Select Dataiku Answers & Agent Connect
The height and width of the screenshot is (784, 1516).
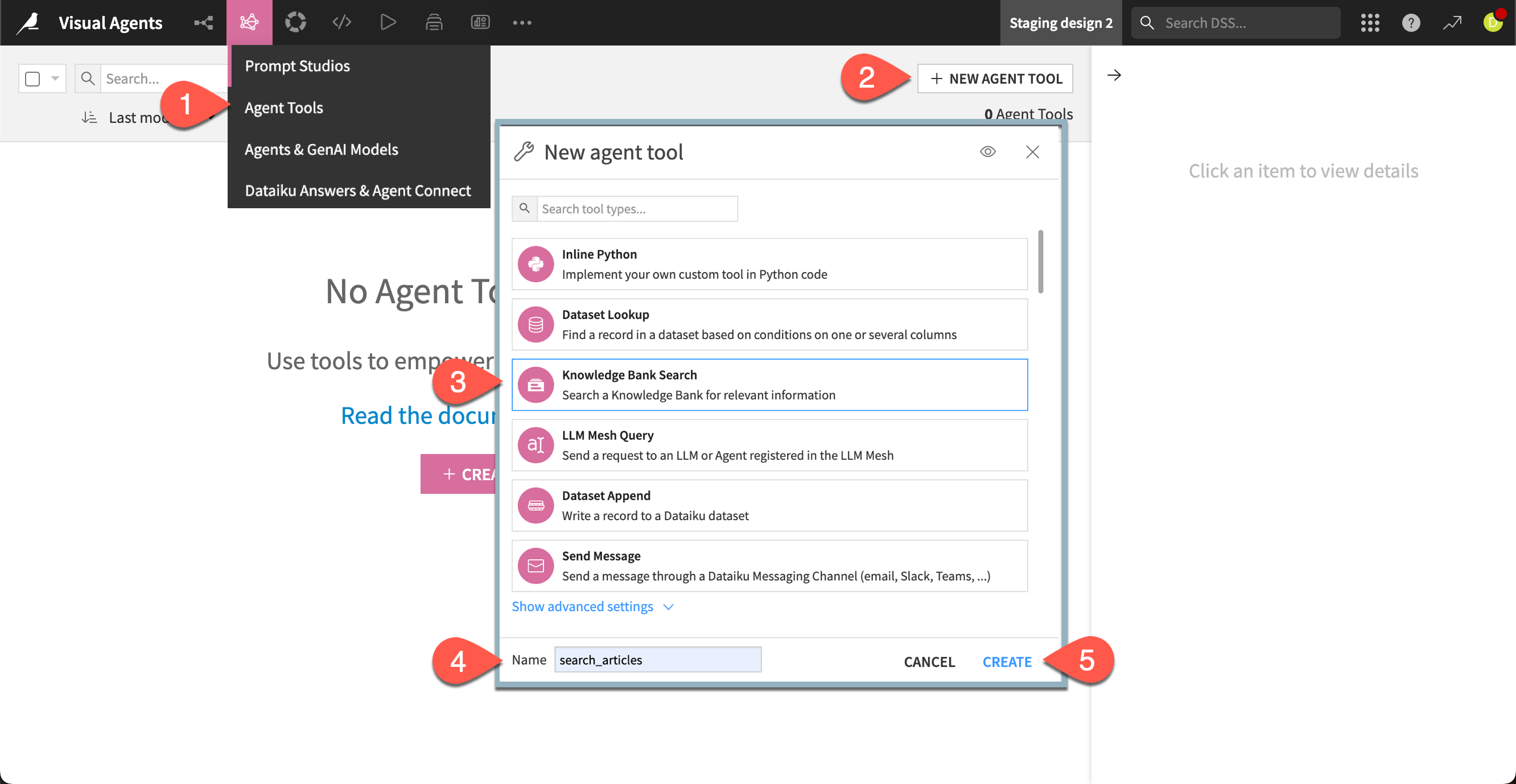(358, 191)
